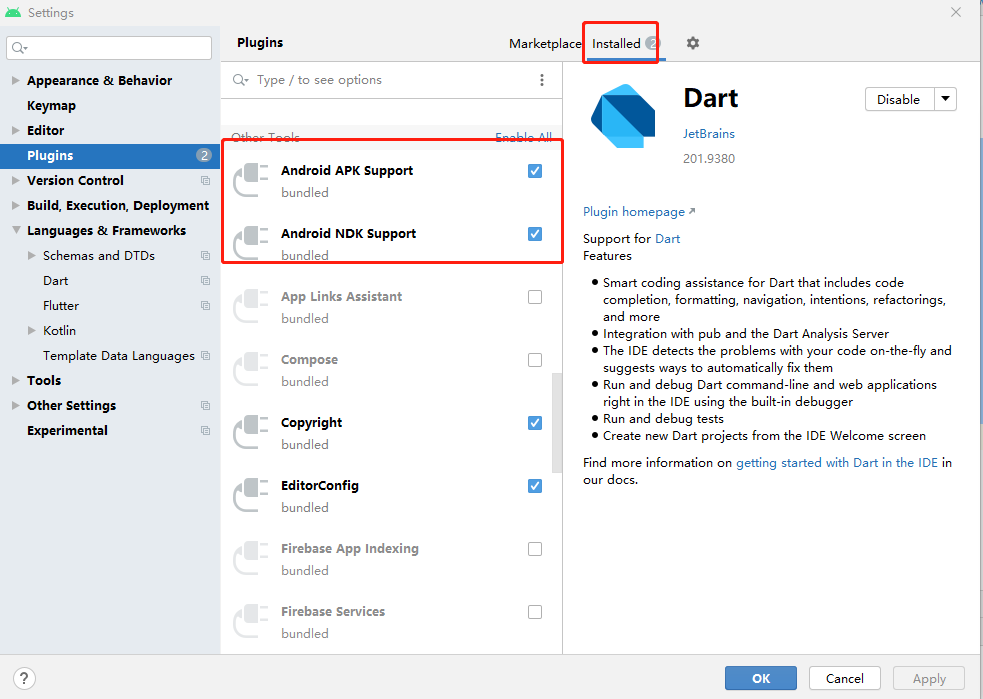Click the EditorConfig plugin icon
The width and height of the screenshot is (983, 699).
(251, 495)
